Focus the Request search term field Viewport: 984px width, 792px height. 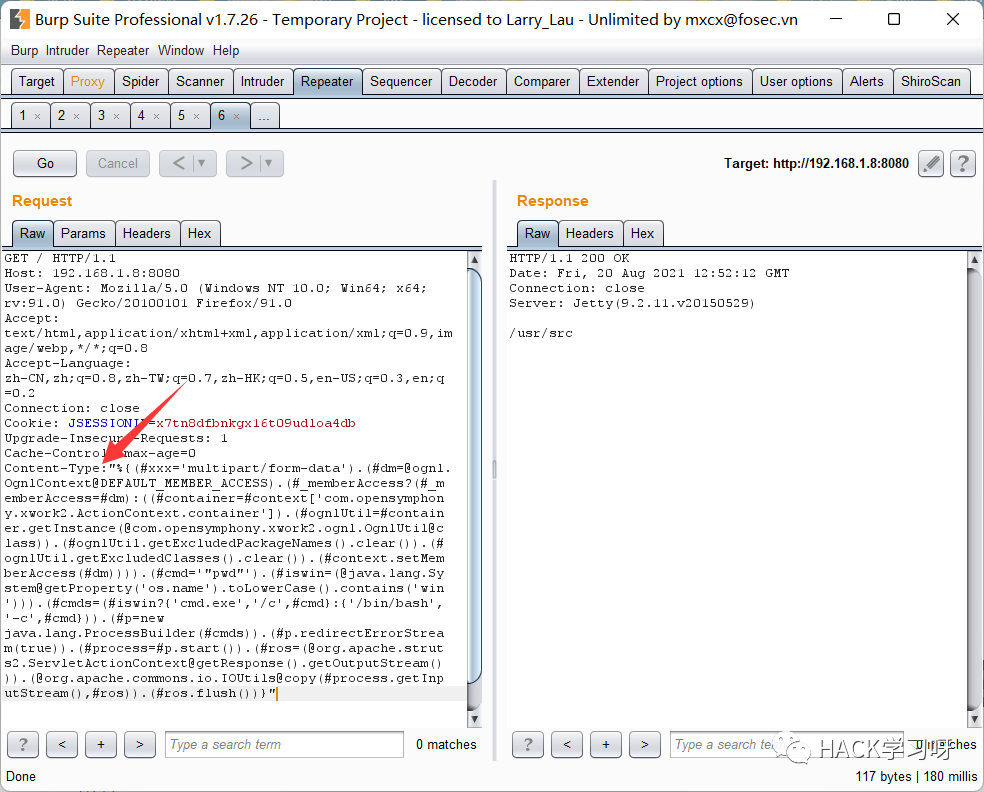point(284,745)
